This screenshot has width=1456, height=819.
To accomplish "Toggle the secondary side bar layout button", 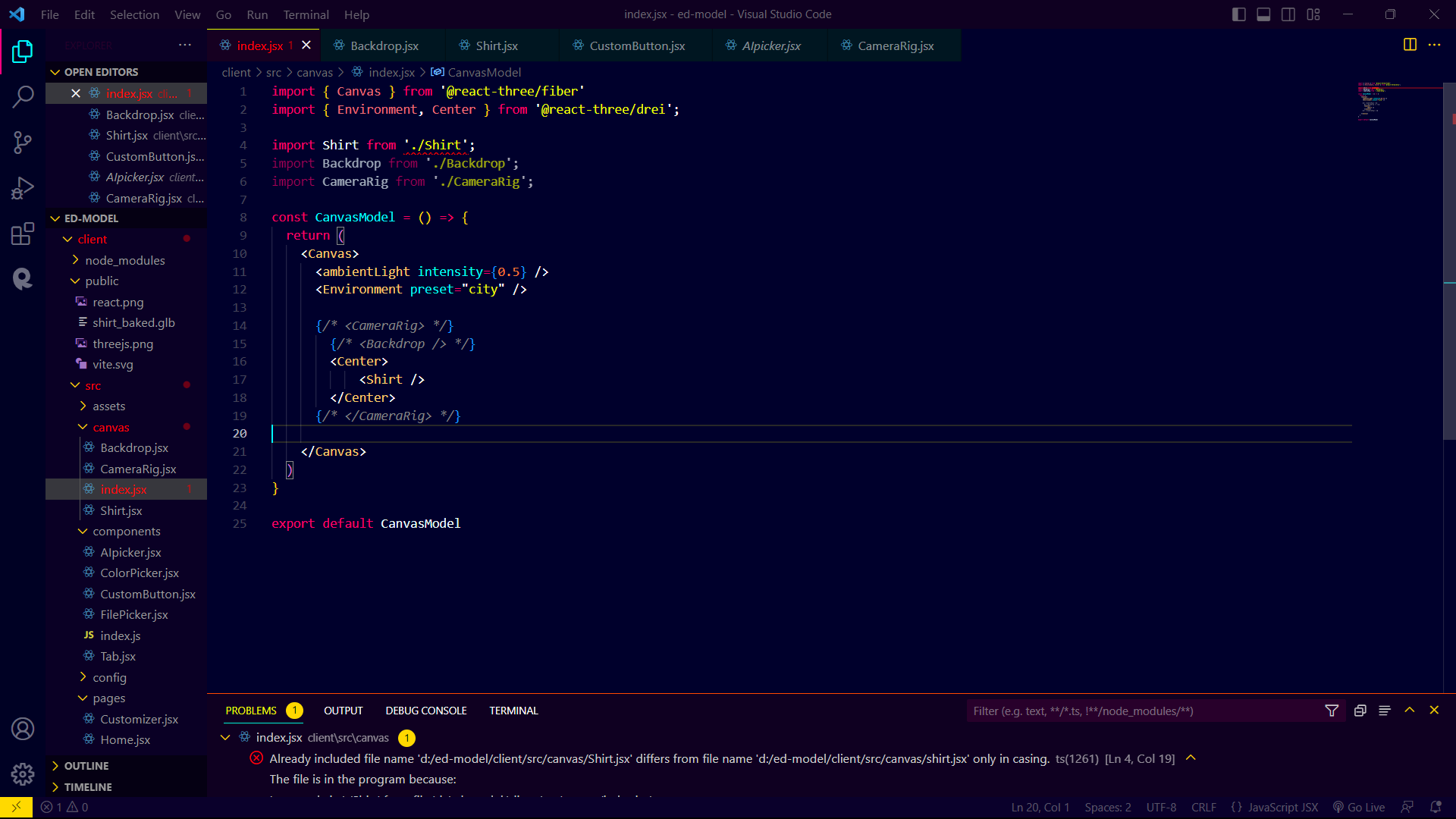I will [x=1288, y=14].
